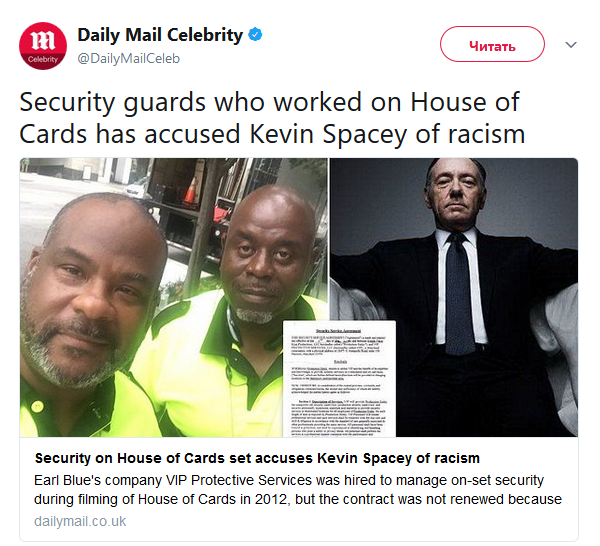Open the headline 'Security on House of Cards set accuses'
This screenshot has width=600, height=546.
click(x=257, y=458)
